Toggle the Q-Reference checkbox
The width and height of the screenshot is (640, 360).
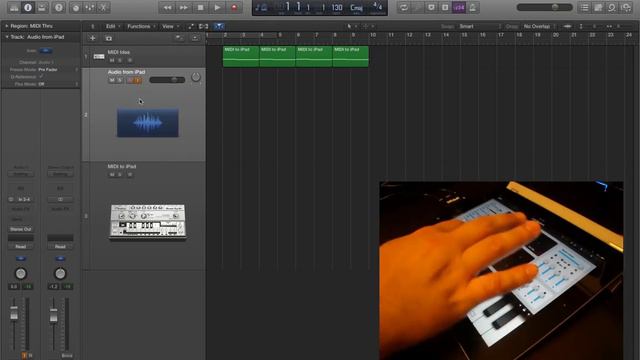pos(41,76)
